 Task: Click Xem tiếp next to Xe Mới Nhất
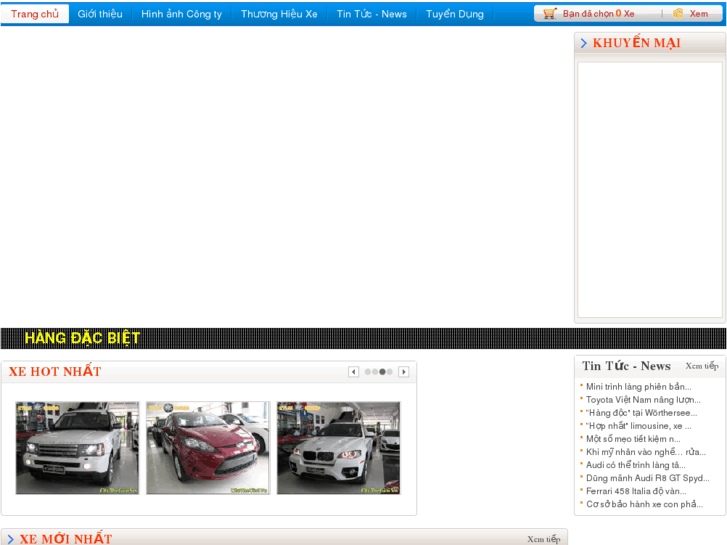pyautogui.click(x=544, y=539)
